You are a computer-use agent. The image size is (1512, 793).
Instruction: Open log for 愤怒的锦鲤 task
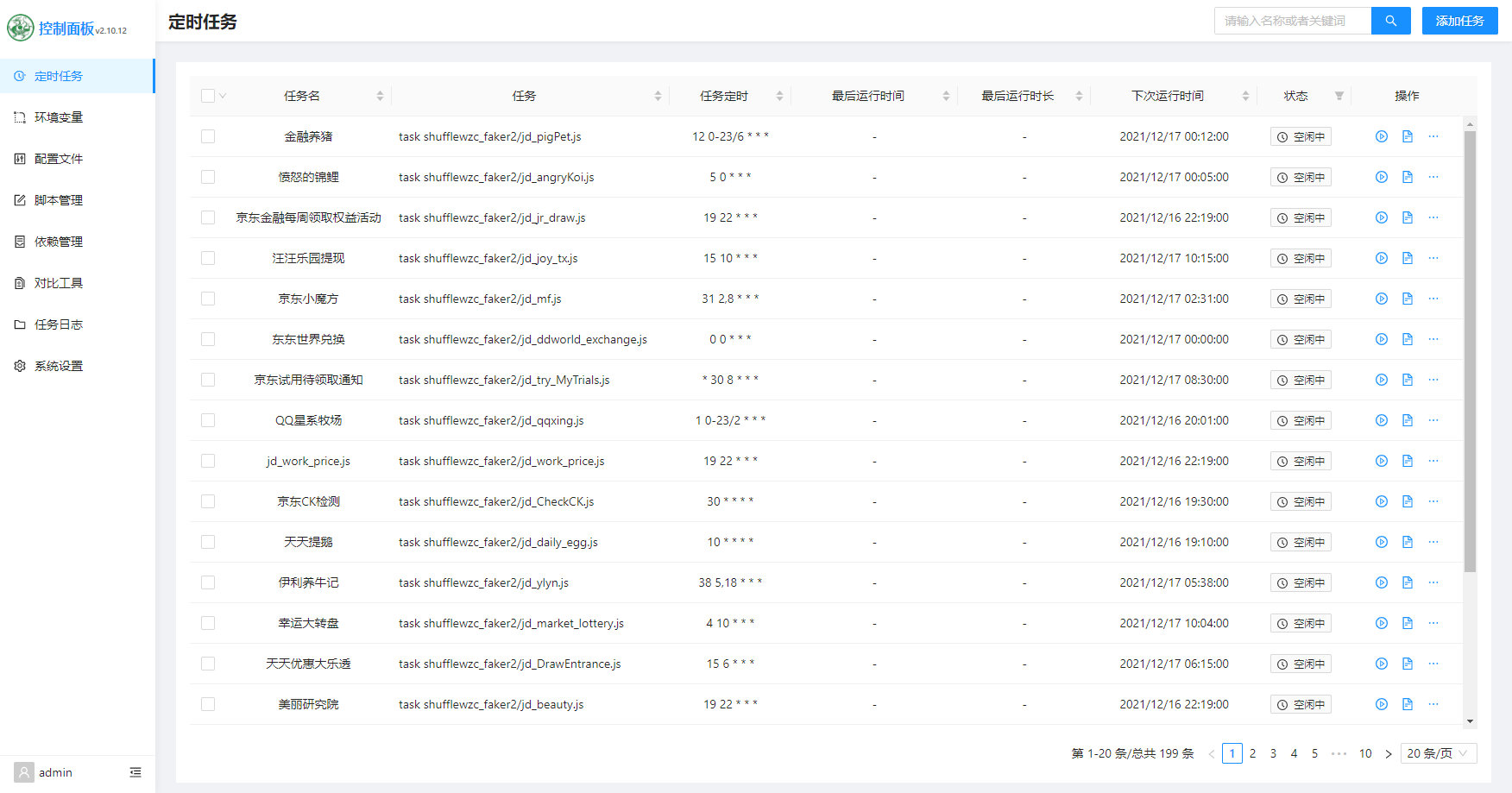(1407, 177)
